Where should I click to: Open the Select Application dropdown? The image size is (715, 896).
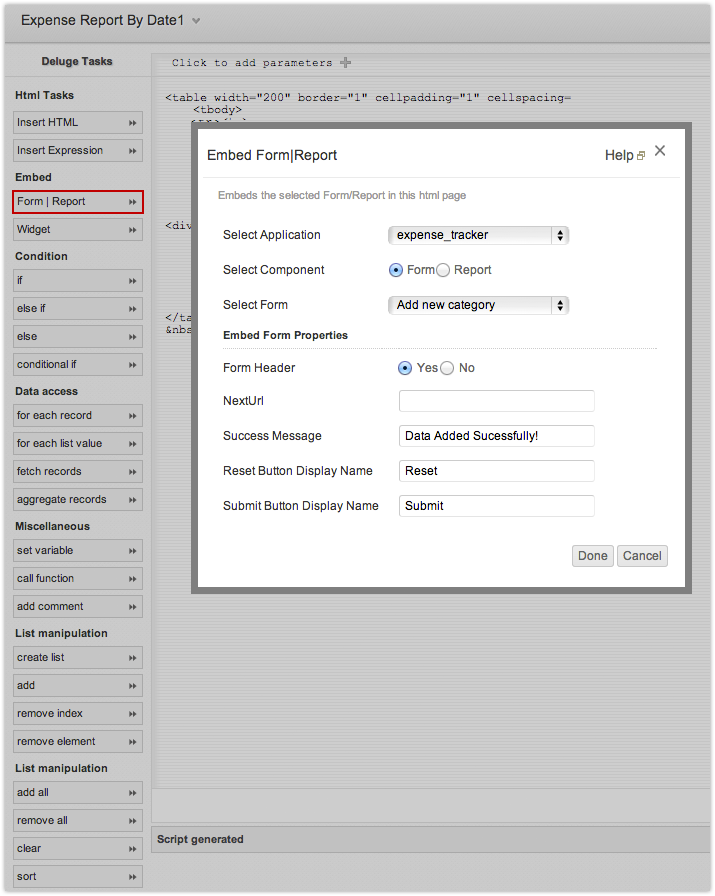click(477, 235)
